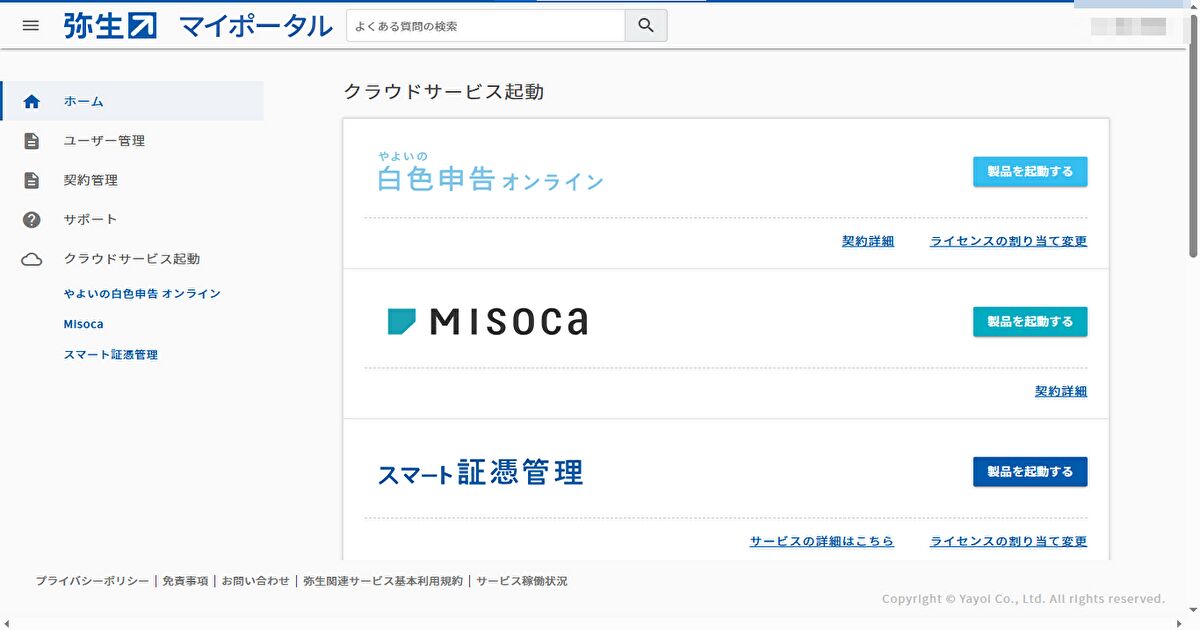
Task: Launch やよいの白色申告 オンライン product button
Action: click(1029, 172)
